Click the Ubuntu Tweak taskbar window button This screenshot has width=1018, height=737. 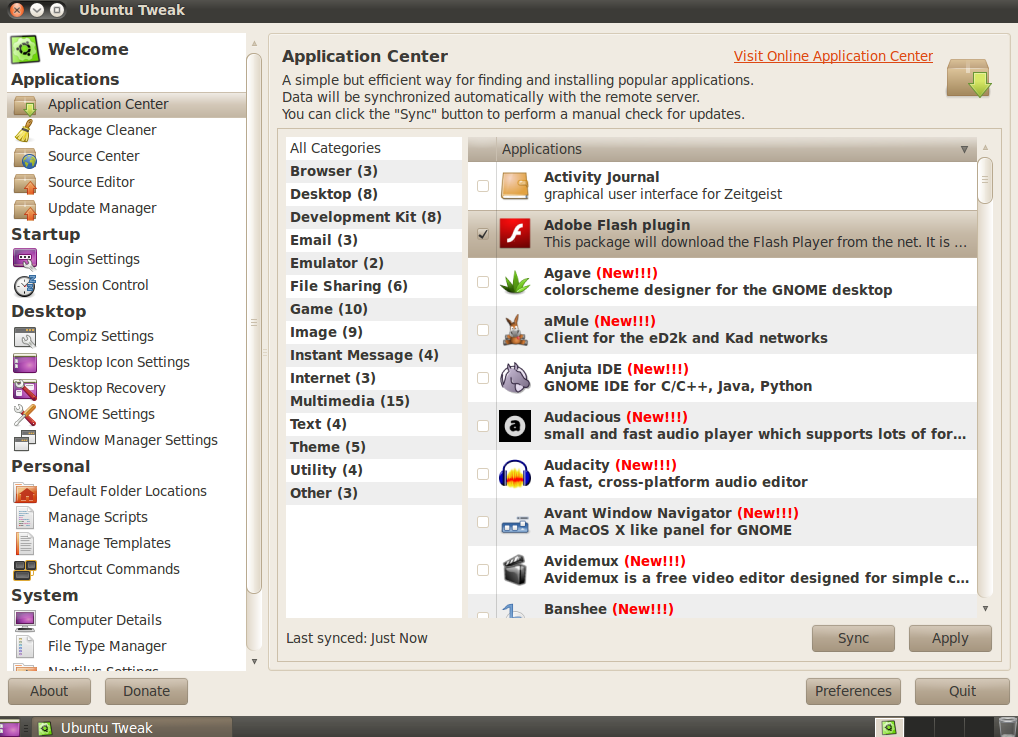click(133, 728)
